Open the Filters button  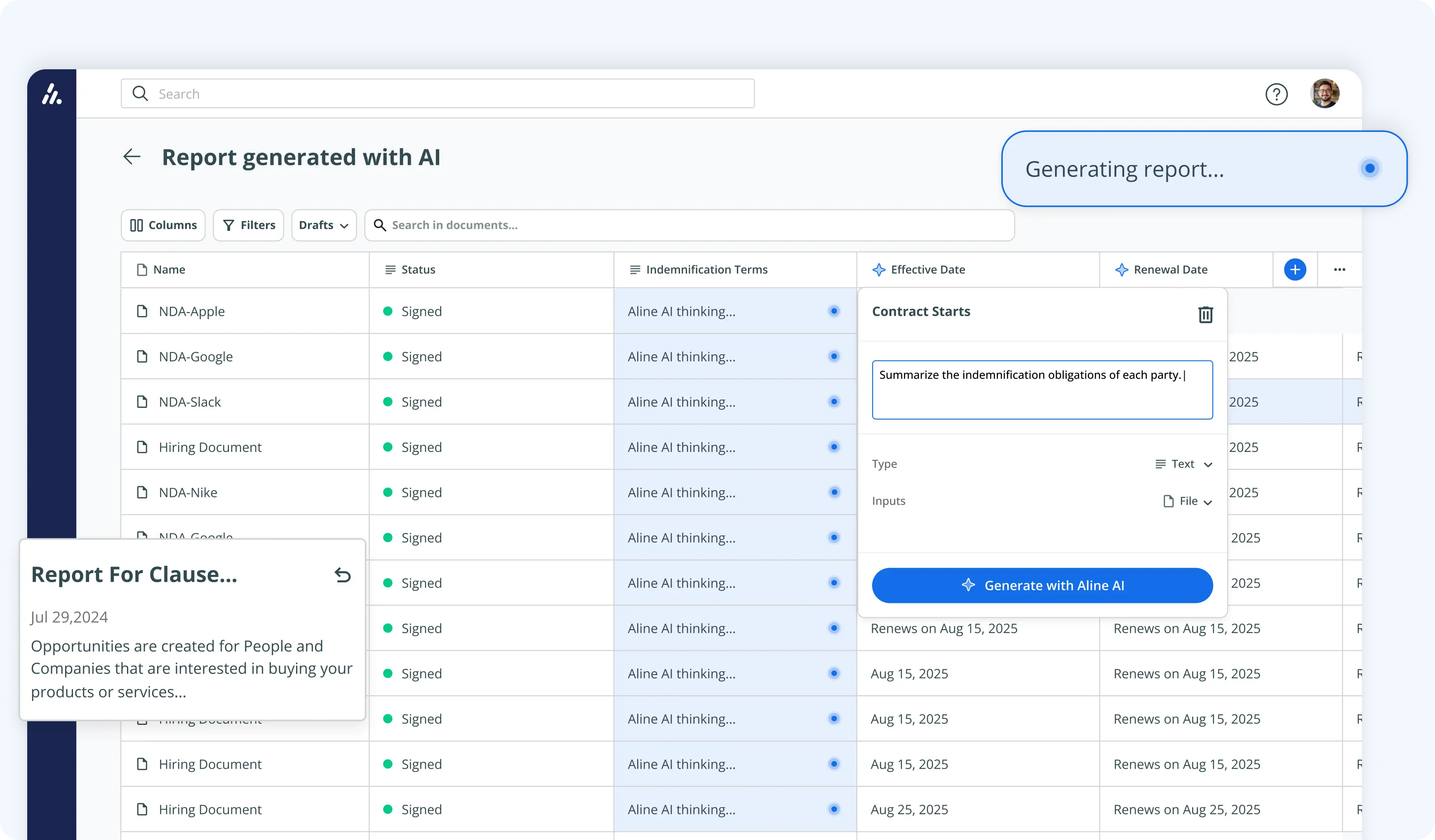click(248, 225)
